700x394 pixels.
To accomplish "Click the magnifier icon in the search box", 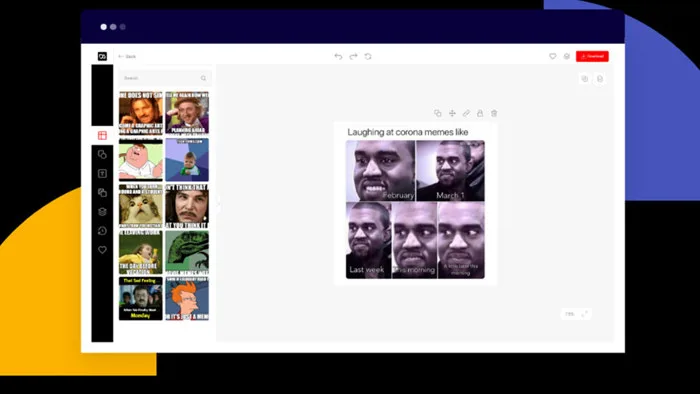I will [204, 78].
